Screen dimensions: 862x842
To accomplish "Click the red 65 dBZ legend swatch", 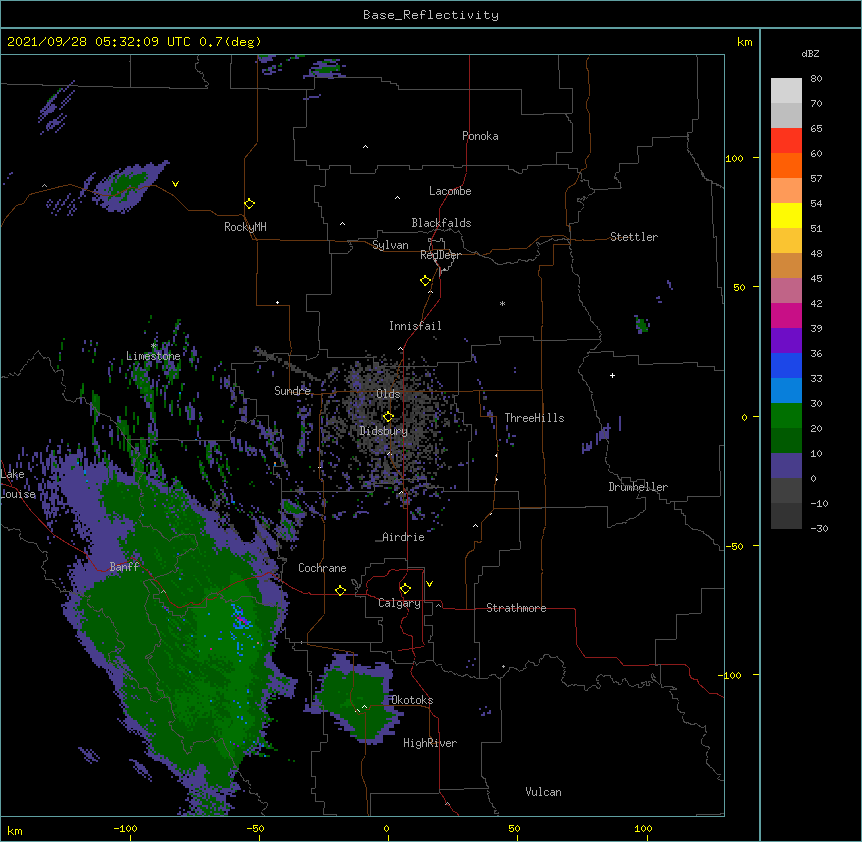I will (x=786, y=140).
